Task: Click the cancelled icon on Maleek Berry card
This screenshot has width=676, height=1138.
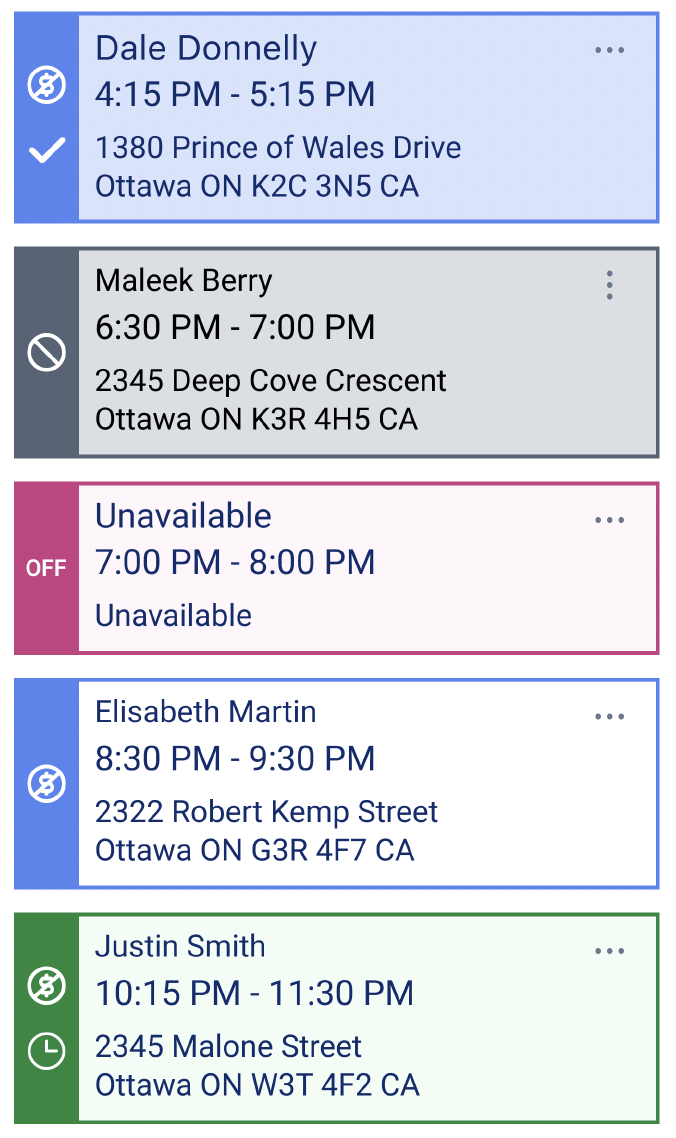Action: coord(46,352)
